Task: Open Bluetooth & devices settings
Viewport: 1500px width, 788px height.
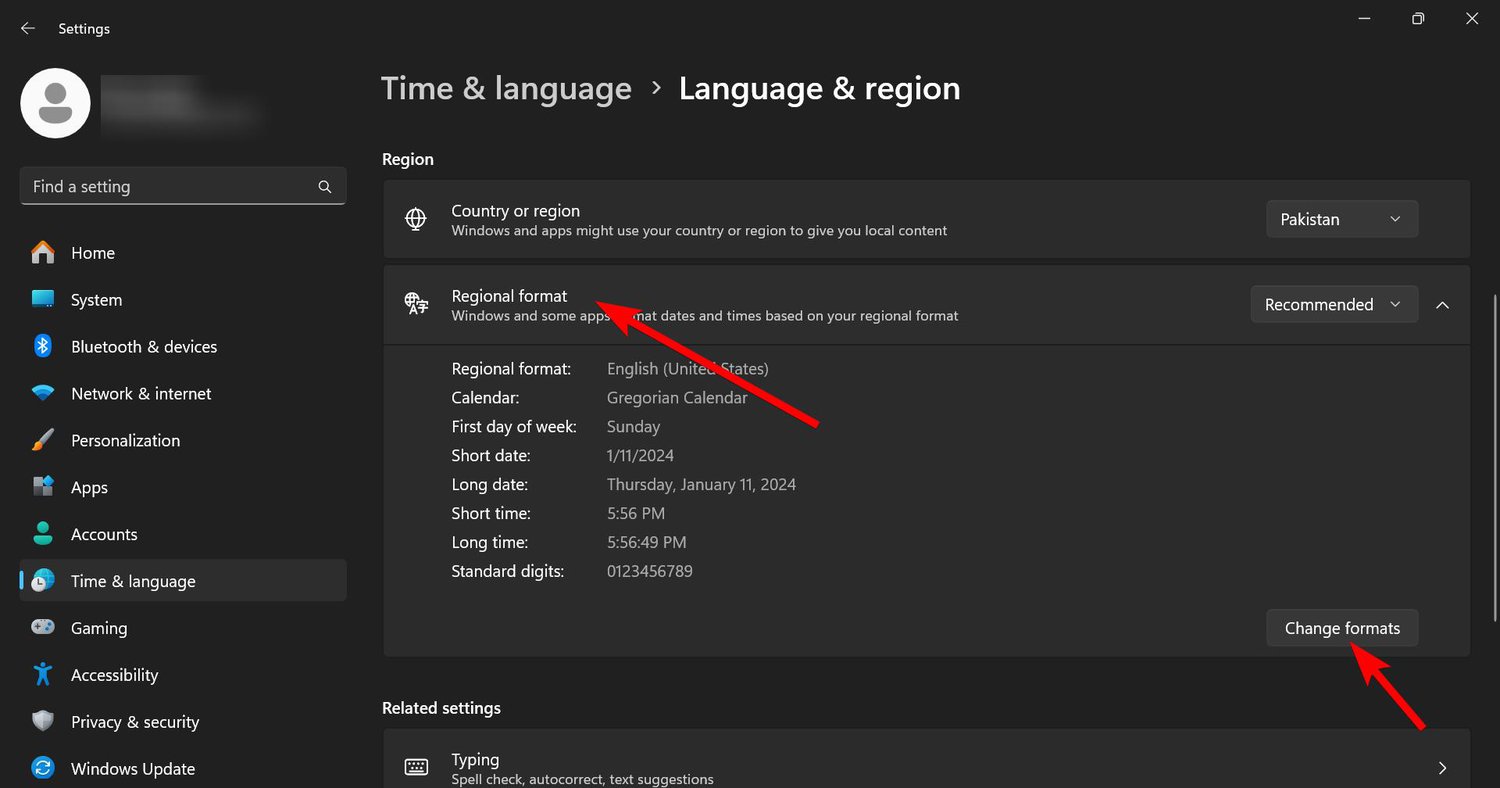Action: tap(144, 346)
